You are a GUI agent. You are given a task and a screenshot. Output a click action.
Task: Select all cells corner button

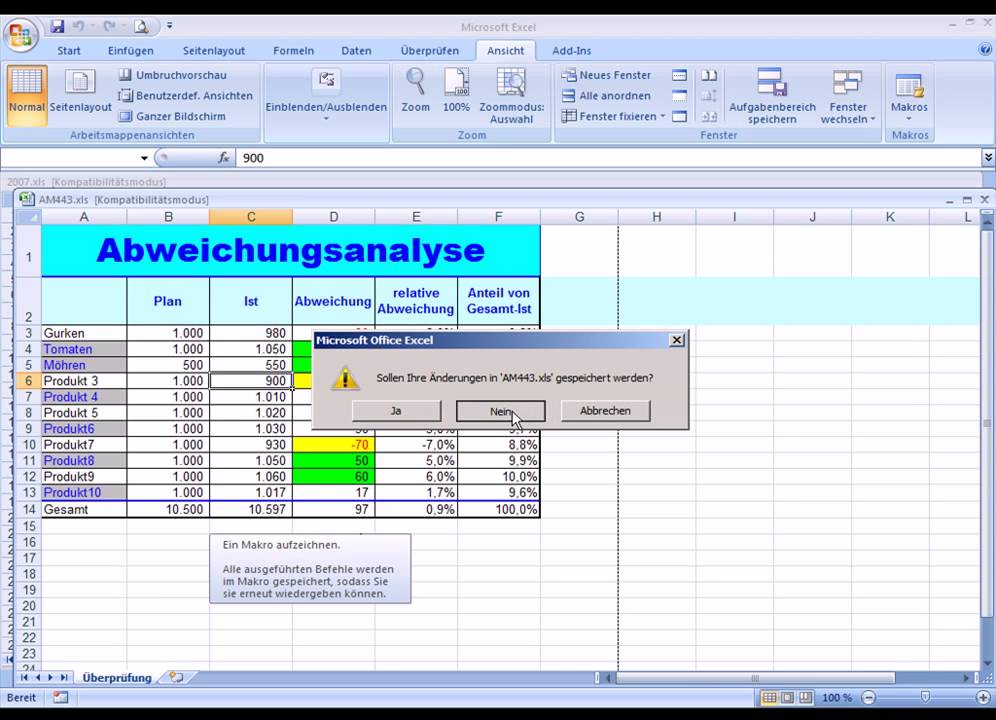pos(28,217)
